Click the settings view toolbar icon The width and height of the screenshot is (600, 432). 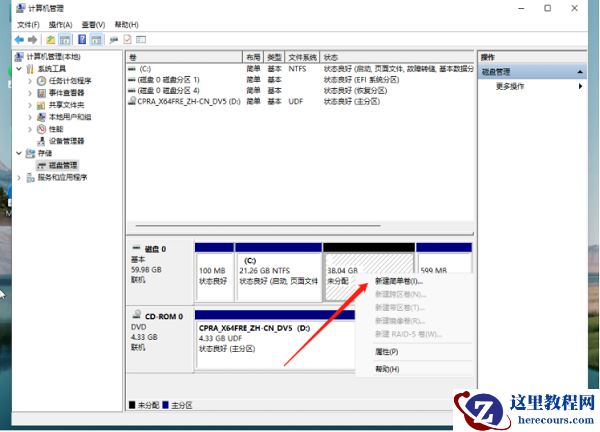pyautogui.click(x=141, y=39)
